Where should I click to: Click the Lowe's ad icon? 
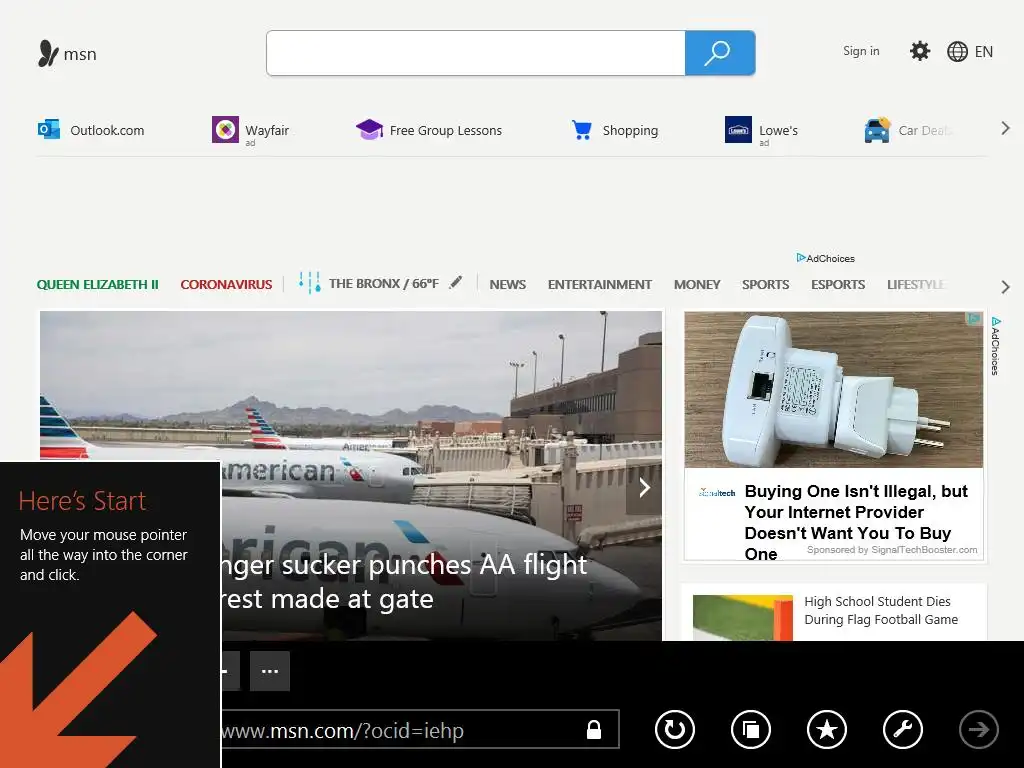pos(739,129)
